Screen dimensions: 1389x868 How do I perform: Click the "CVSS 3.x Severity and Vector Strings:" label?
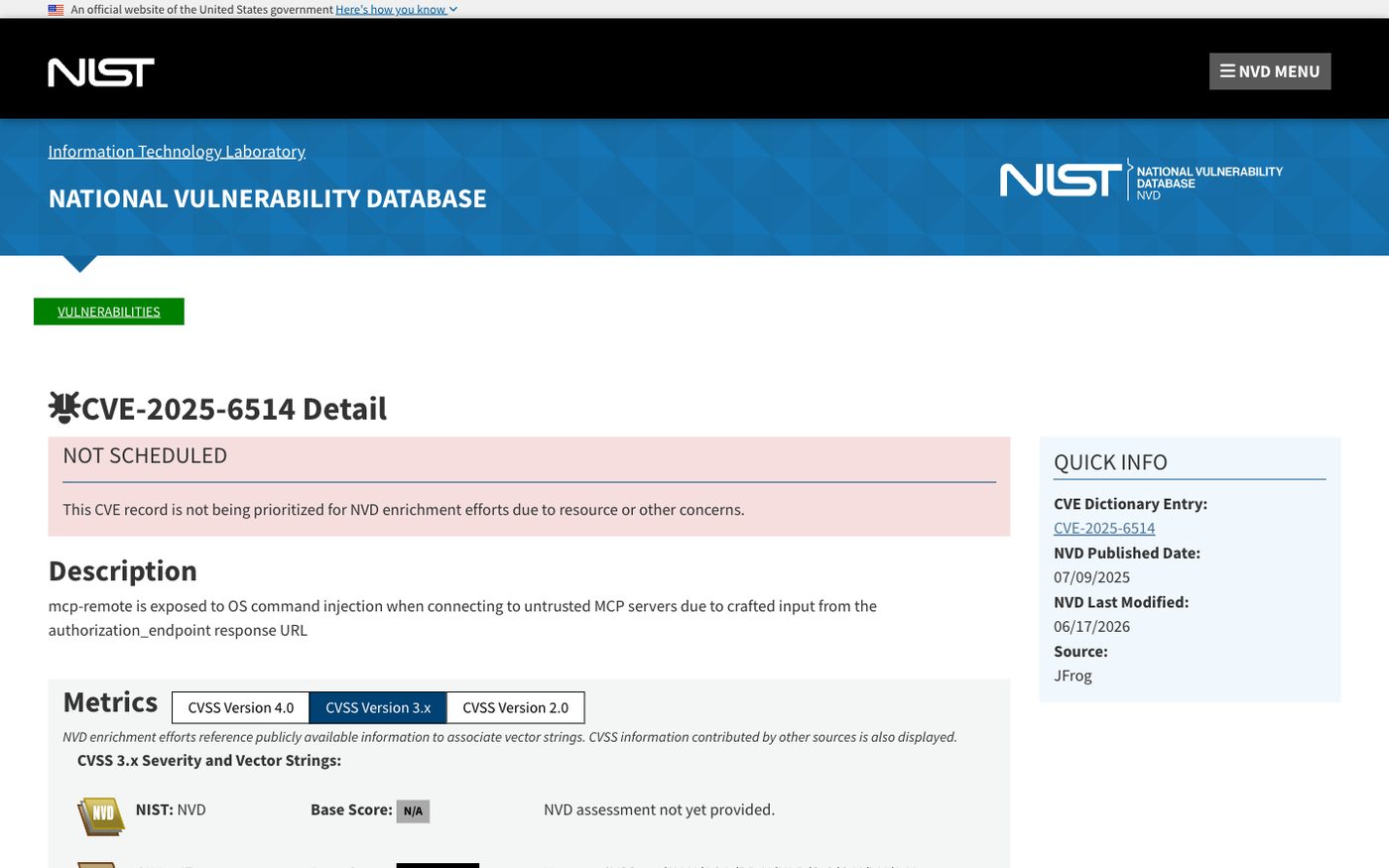click(209, 760)
